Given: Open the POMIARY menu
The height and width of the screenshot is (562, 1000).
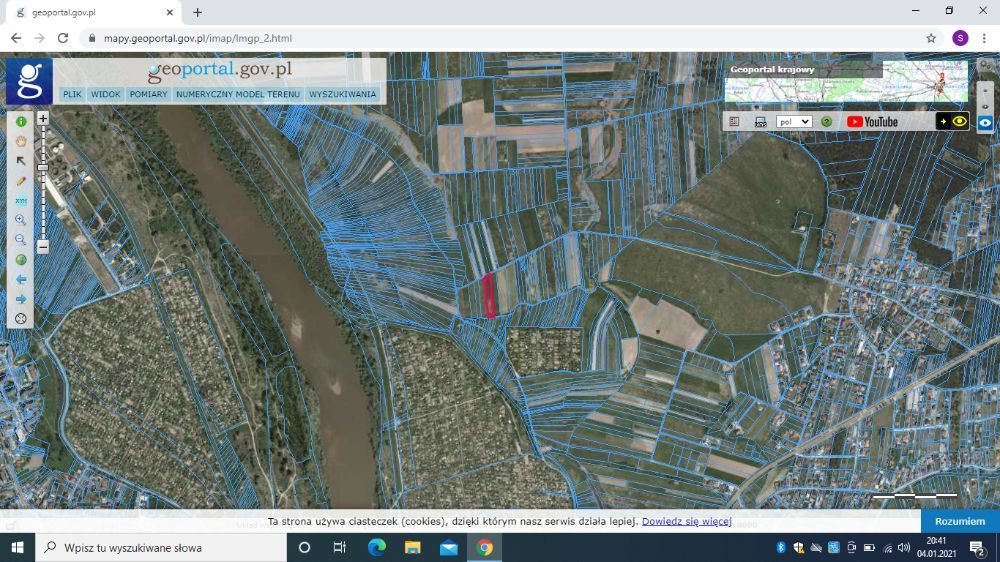Looking at the screenshot, I should [x=149, y=94].
